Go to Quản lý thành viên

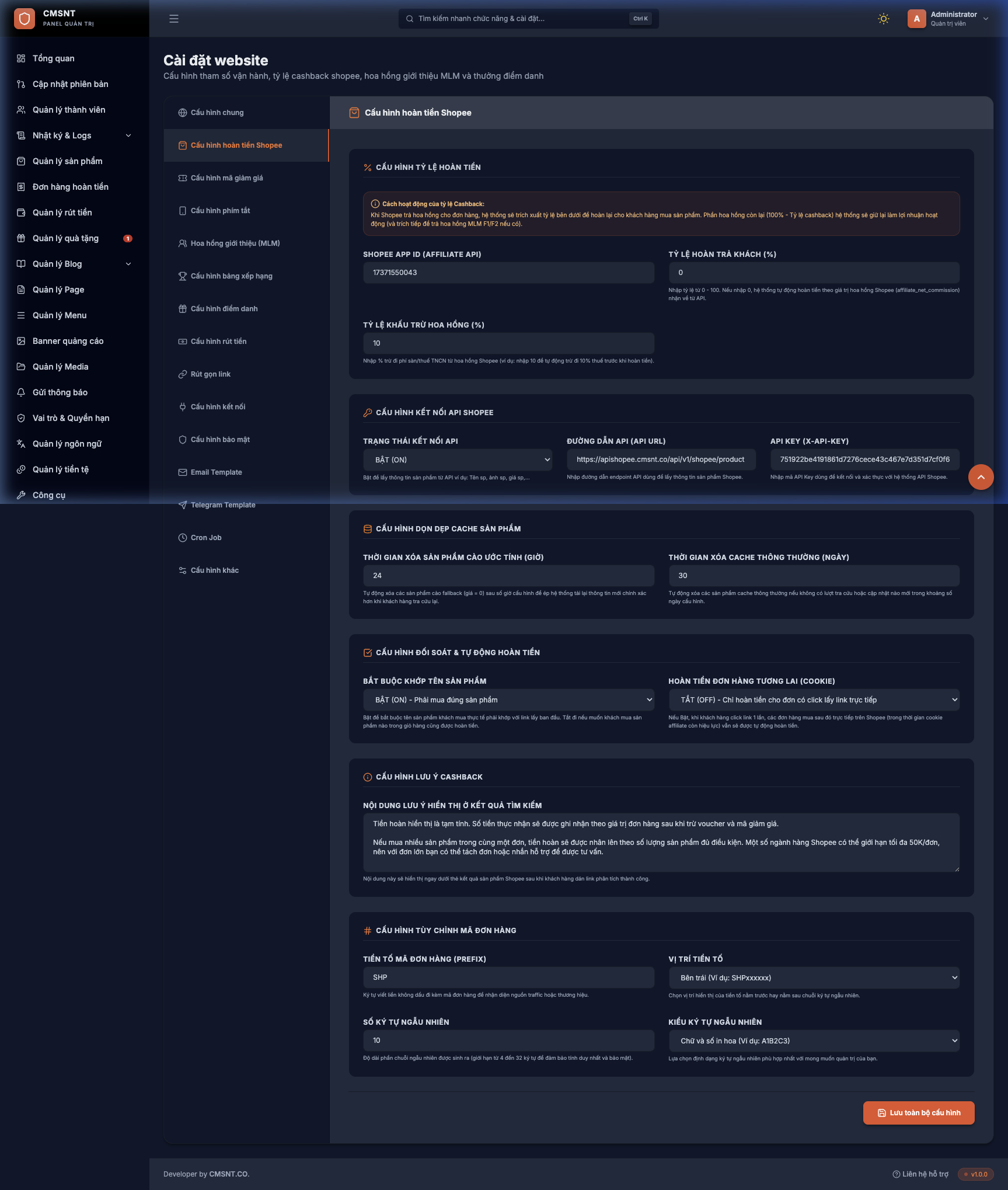[x=74, y=110]
